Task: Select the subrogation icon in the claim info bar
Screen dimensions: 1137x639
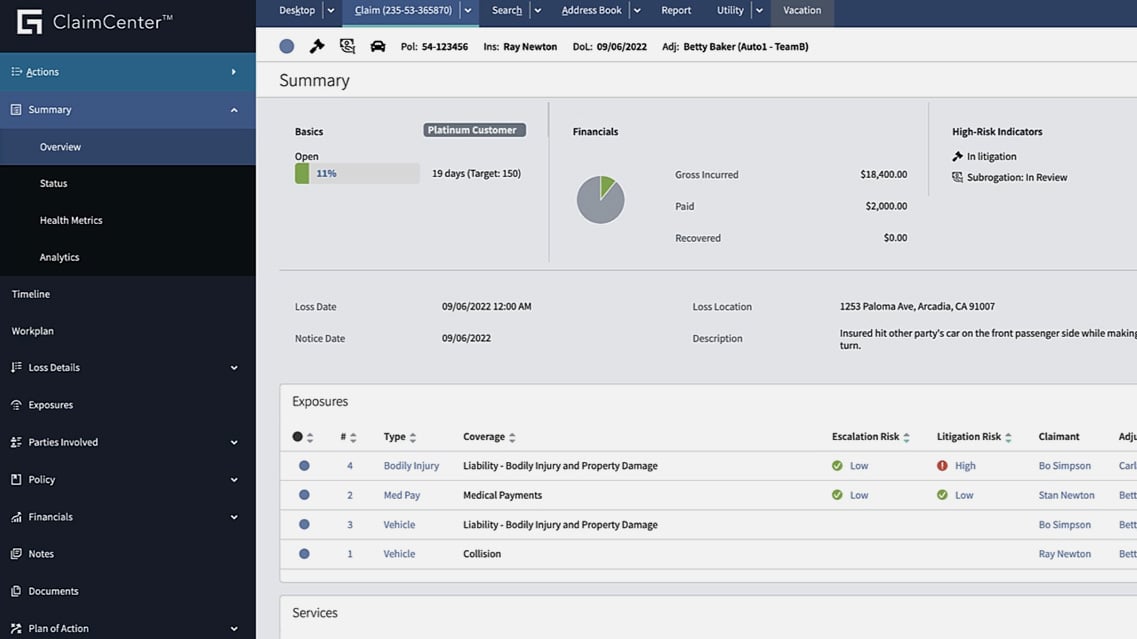Action: click(346, 45)
